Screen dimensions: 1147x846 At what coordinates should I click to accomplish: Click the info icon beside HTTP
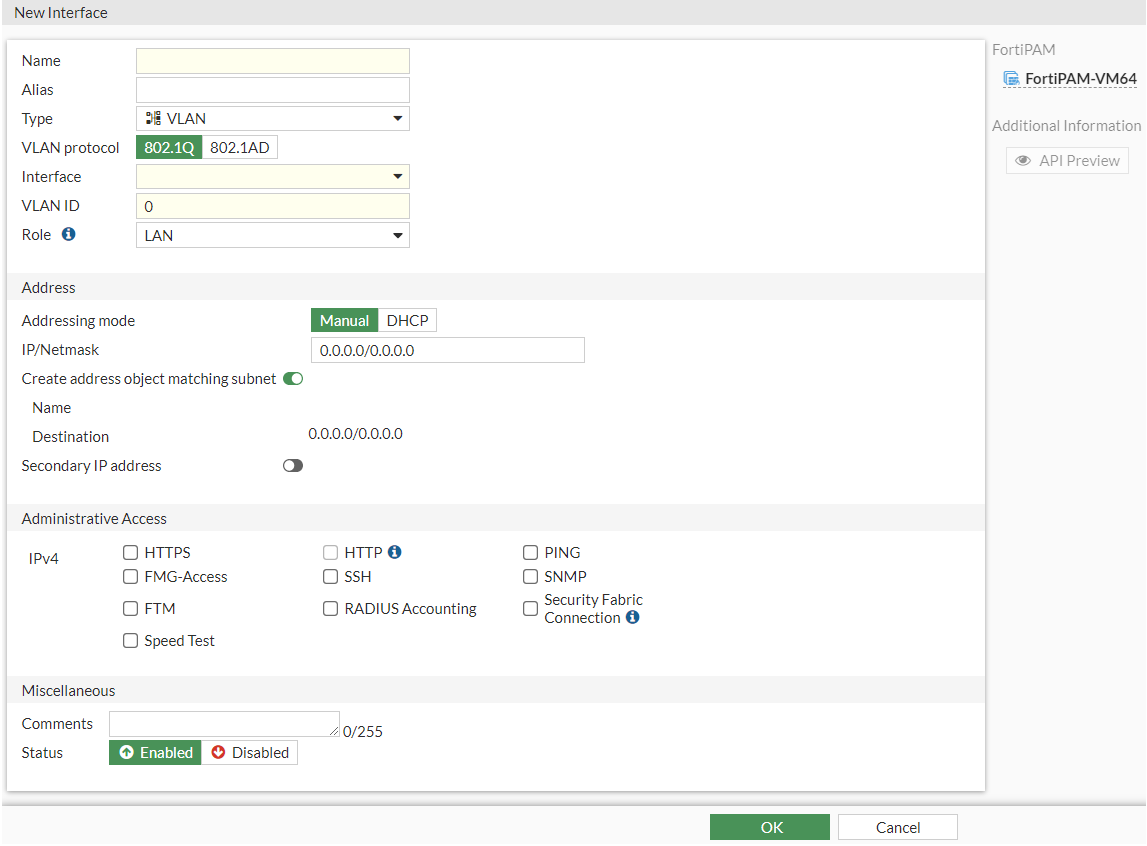click(393, 551)
